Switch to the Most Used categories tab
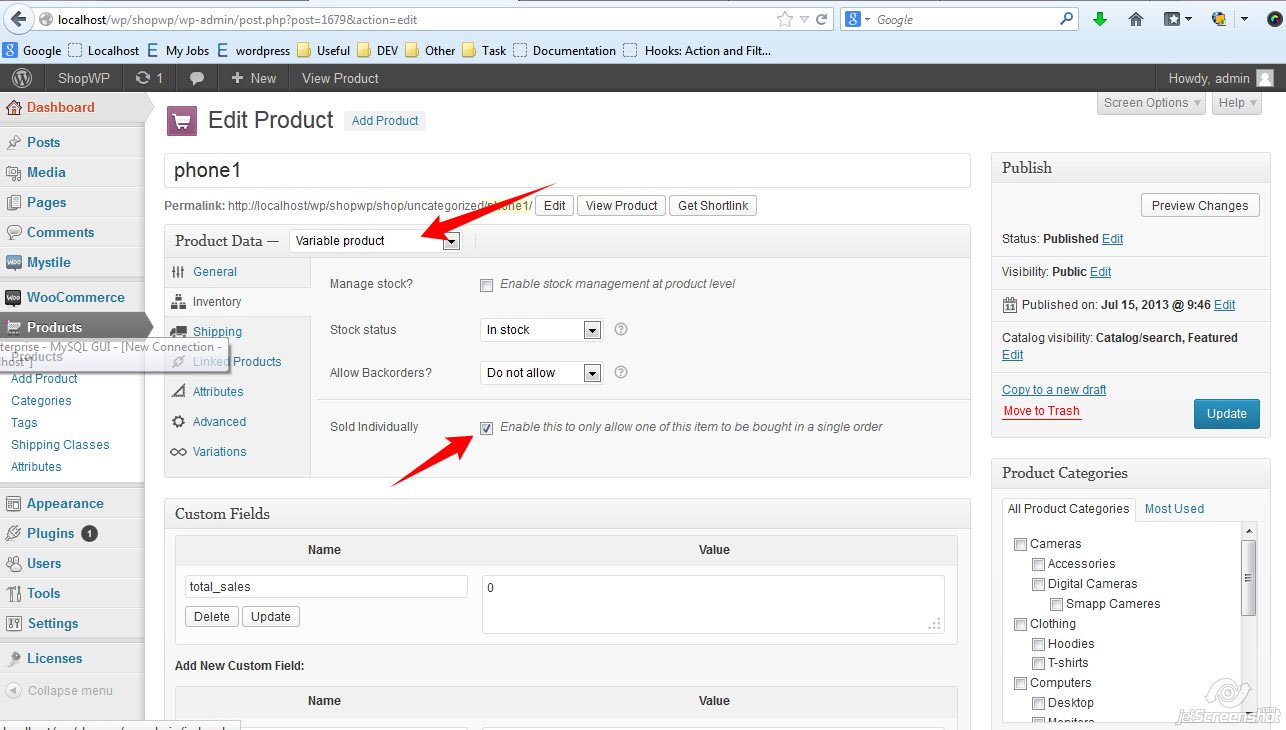The image size is (1286, 730). [1174, 509]
